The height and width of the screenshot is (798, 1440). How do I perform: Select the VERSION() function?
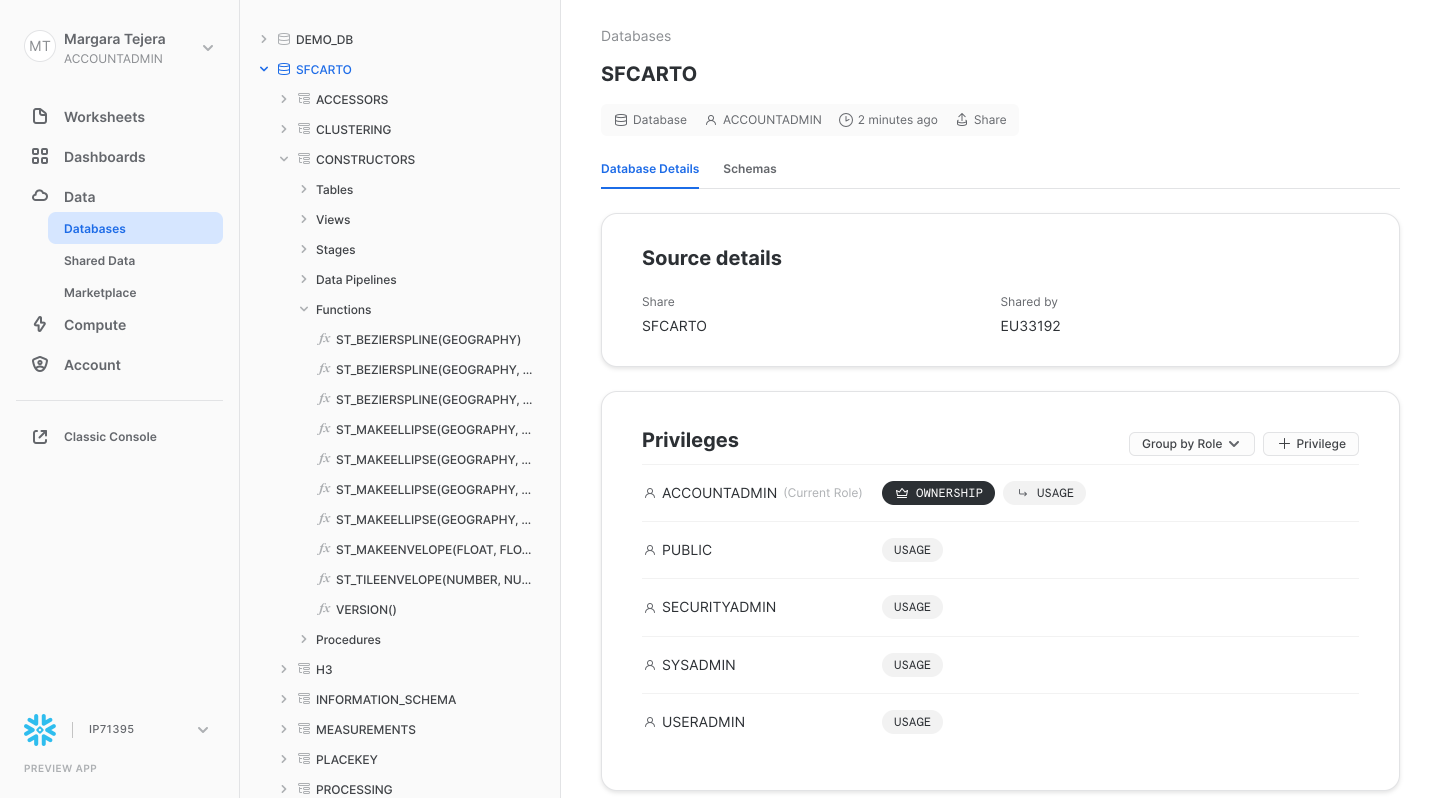coord(366,610)
